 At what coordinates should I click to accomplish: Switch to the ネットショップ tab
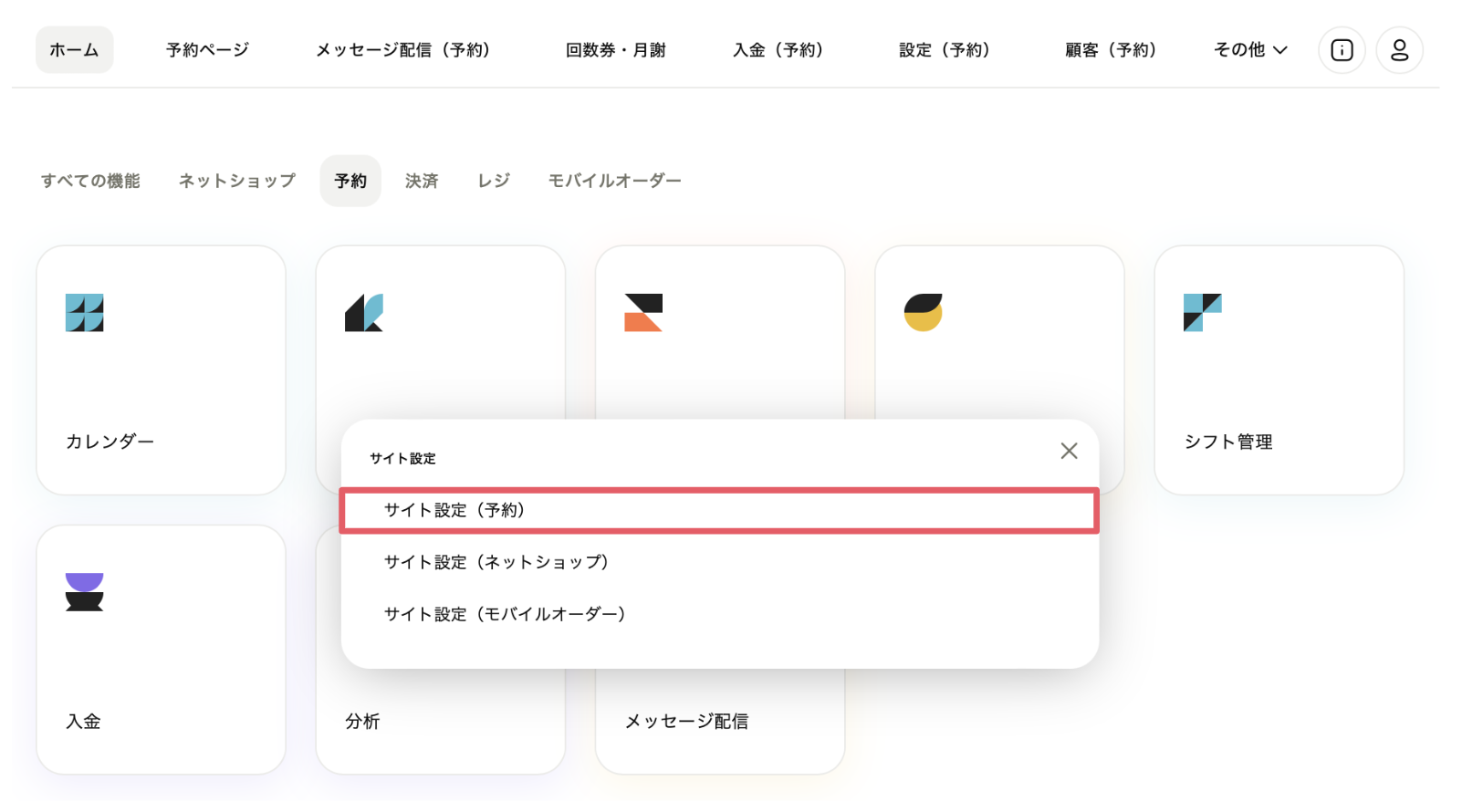[x=237, y=181]
